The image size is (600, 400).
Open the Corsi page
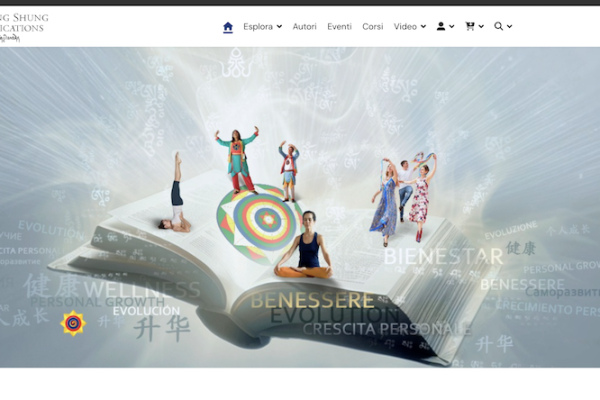[x=373, y=26]
